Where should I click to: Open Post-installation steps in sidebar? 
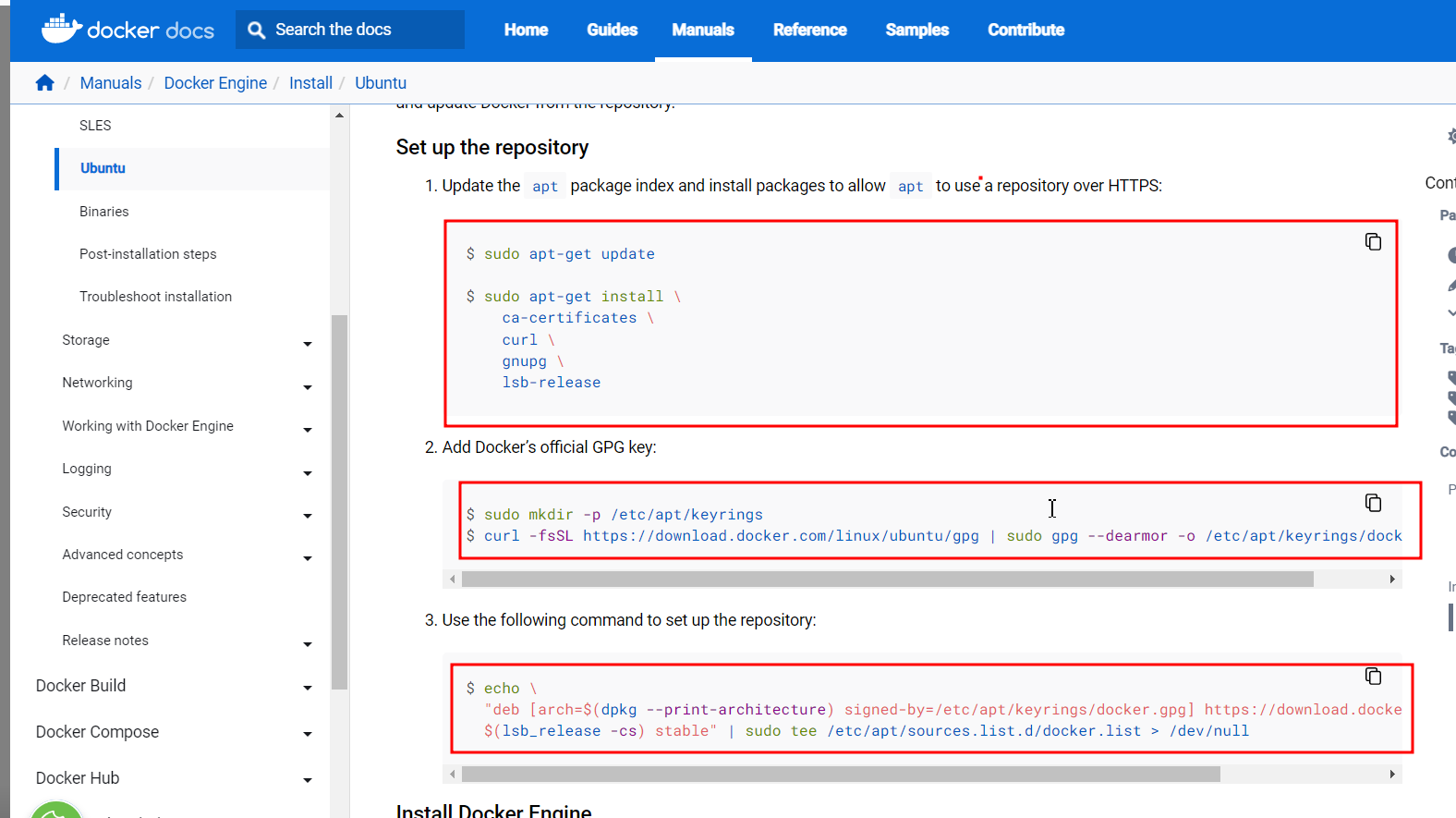click(148, 254)
